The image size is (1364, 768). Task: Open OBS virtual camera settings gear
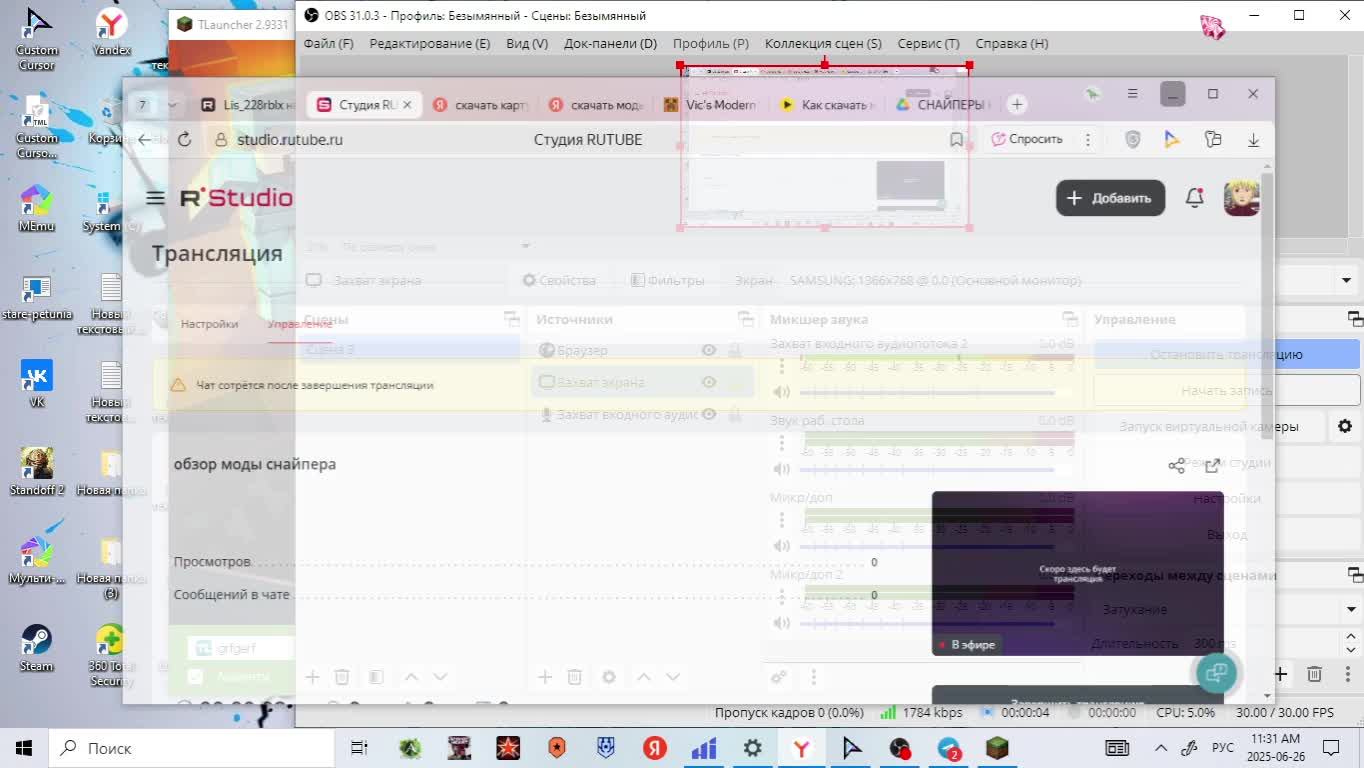pos(1345,426)
